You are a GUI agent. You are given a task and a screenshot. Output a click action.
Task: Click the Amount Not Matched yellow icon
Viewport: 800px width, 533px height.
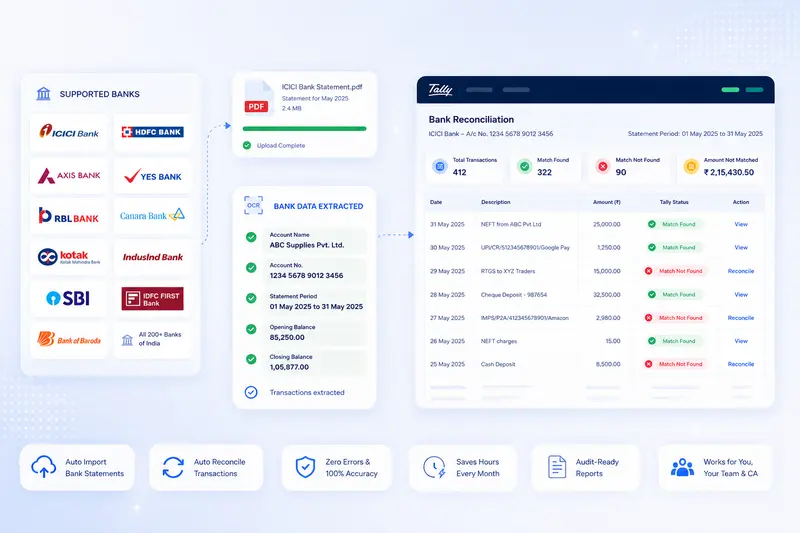point(691,166)
